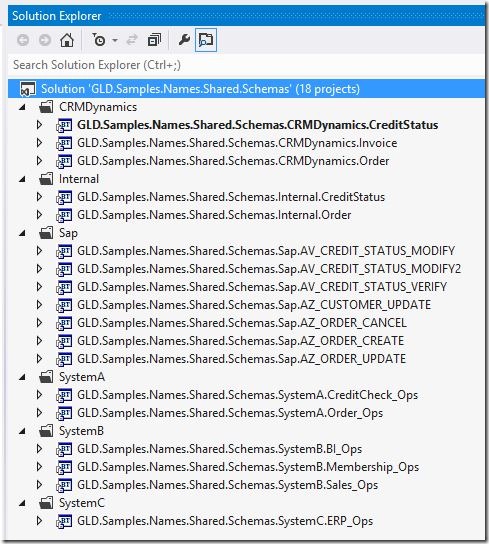
Task: Click the Back navigation arrow in toolbar
Action: (23, 40)
